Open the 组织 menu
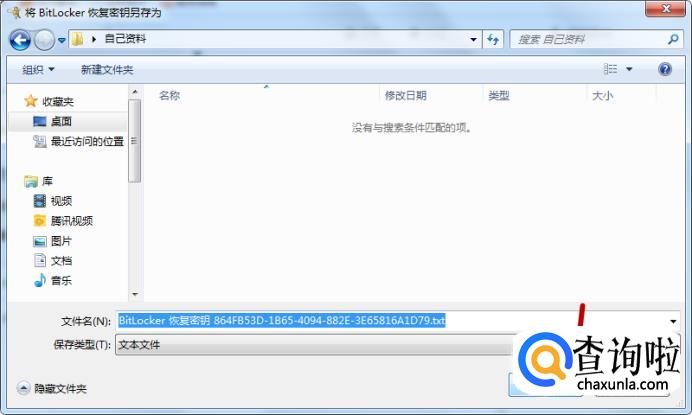The height and width of the screenshot is (415, 692). pyautogui.click(x=38, y=69)
